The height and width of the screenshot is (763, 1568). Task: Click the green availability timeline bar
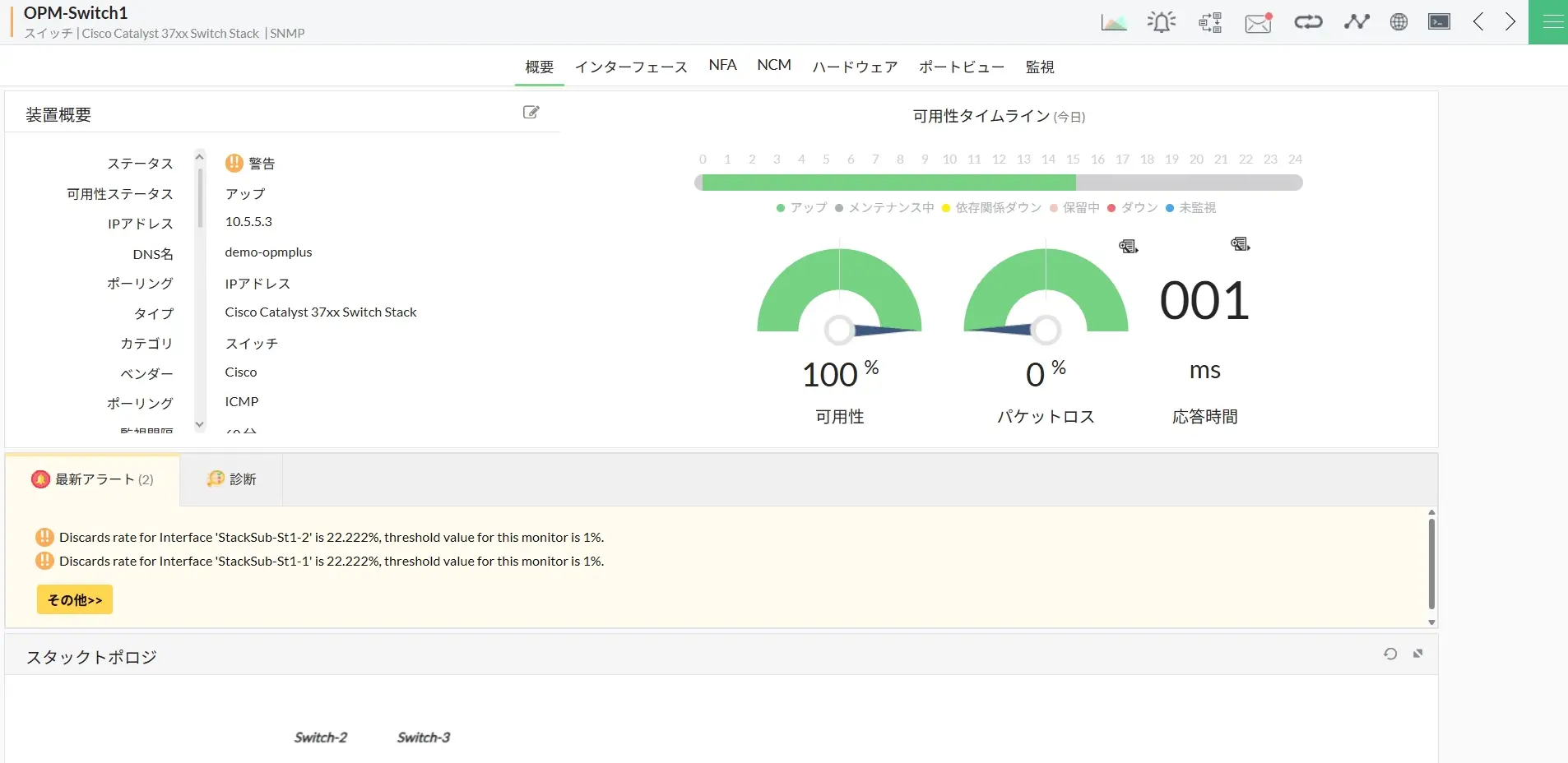[888, 183]
